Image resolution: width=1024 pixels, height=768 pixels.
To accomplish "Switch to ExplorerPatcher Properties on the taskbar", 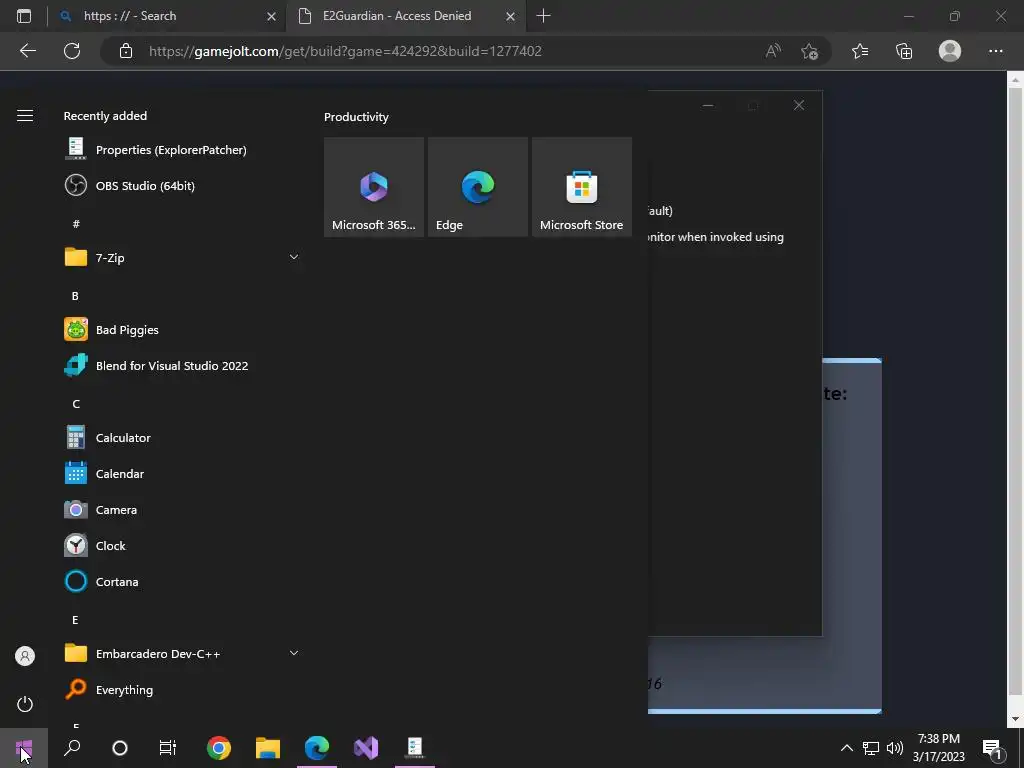I will tap(415, 748).
